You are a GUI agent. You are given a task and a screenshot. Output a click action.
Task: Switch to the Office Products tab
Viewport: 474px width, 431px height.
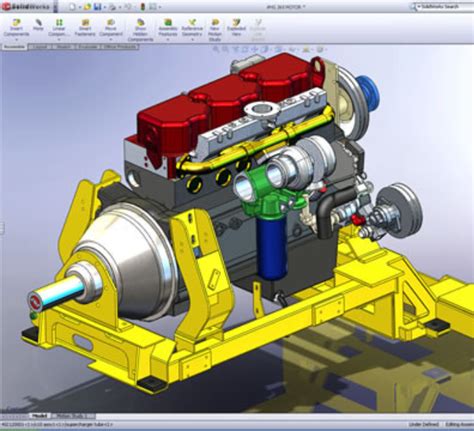click(x=120, y=47)
